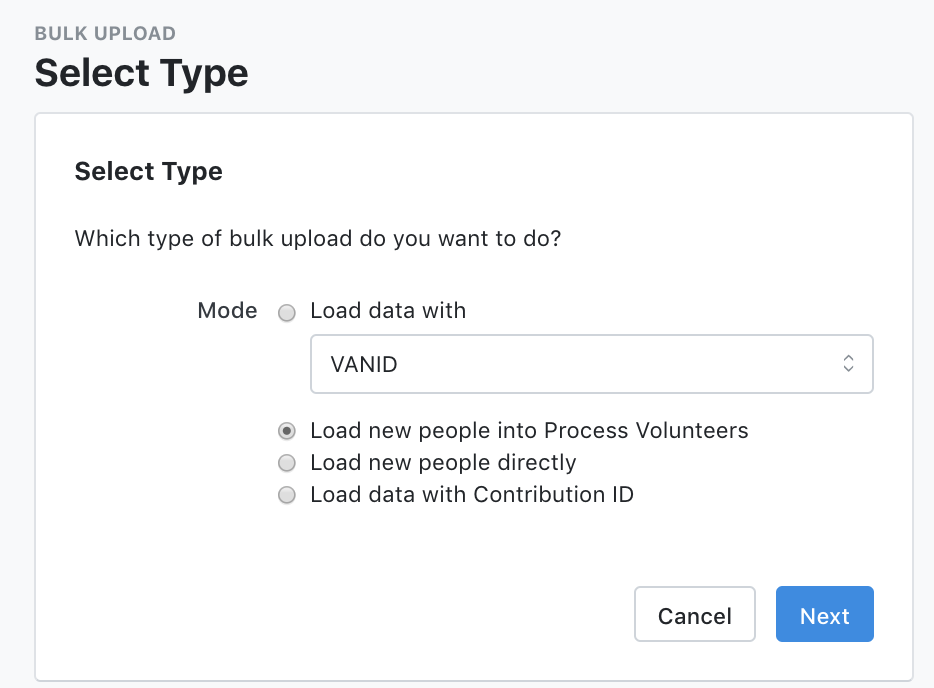934x688 pixels.
Task: Pick the Load data with Contribution ID radio
Action: point(287,495)
